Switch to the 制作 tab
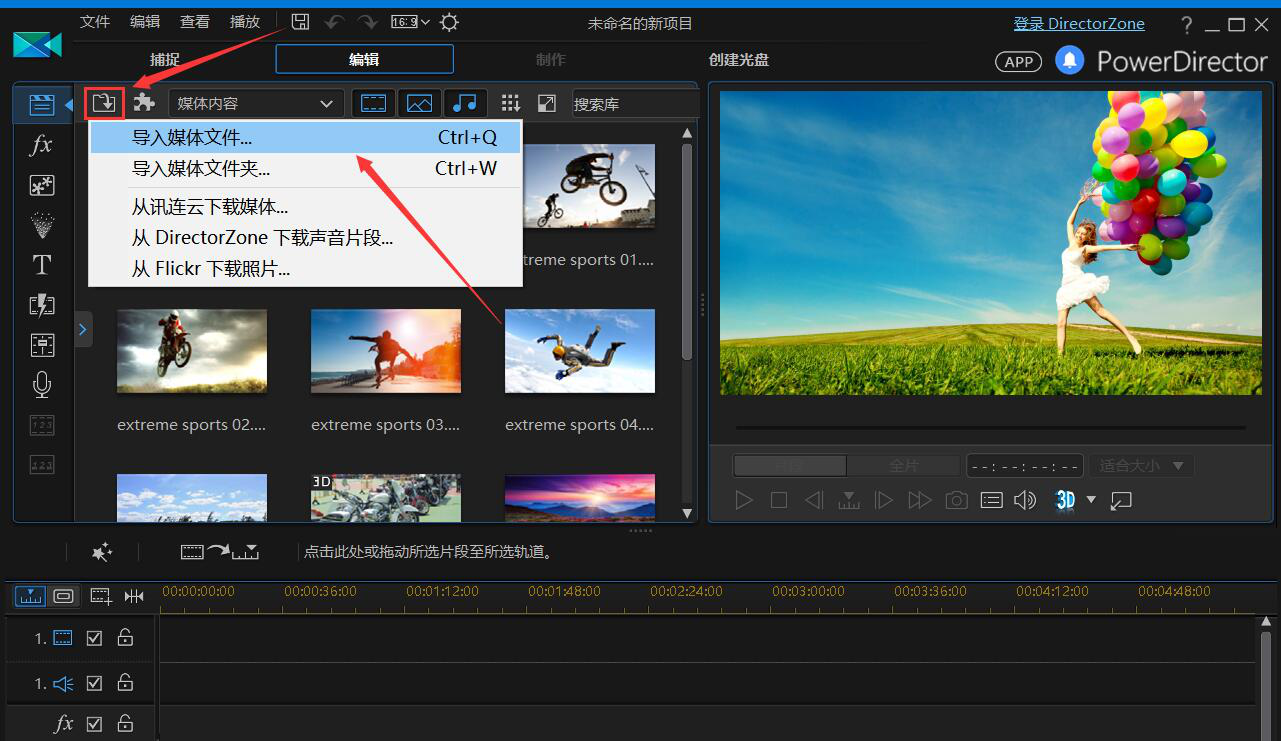 [x=551, y=59]
